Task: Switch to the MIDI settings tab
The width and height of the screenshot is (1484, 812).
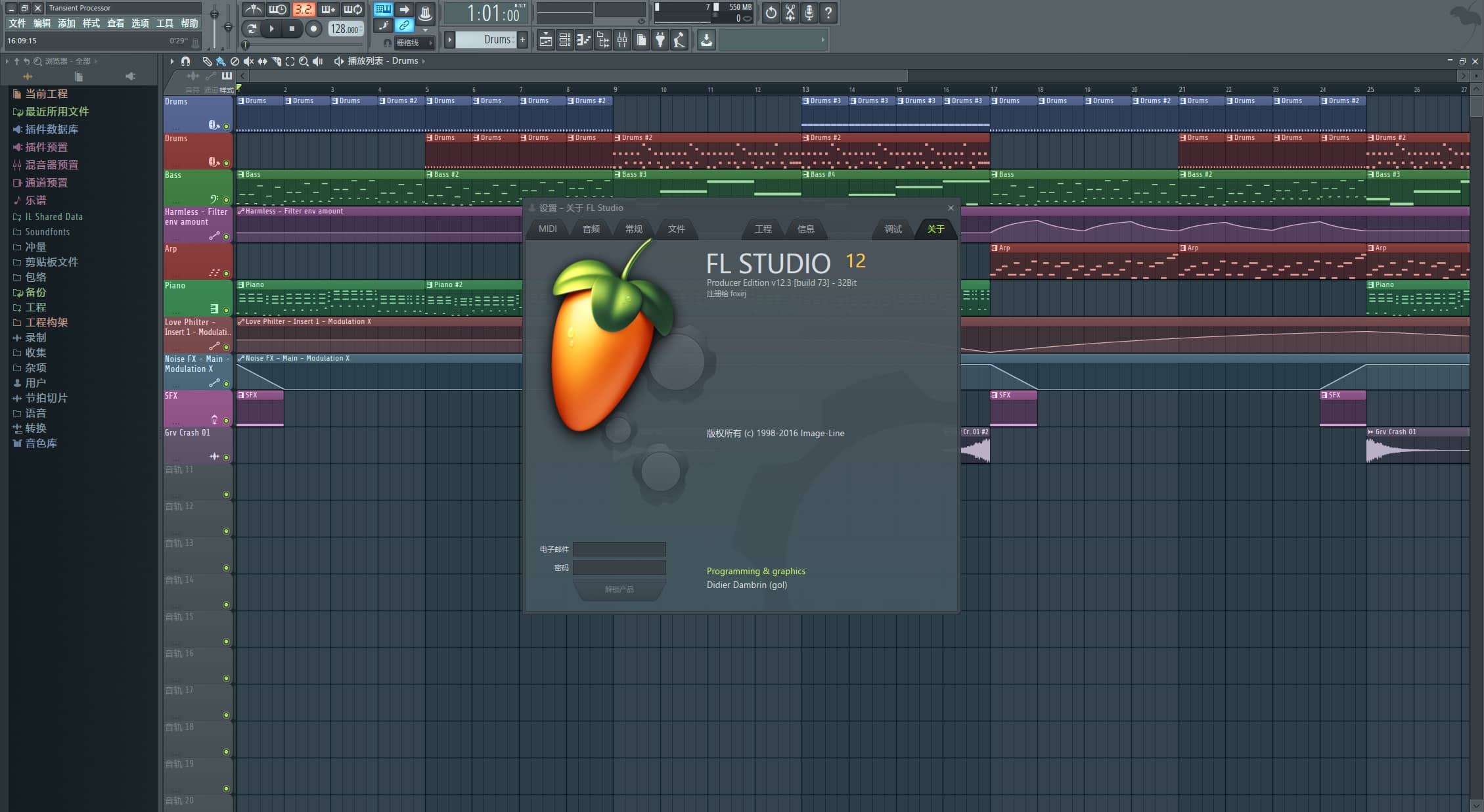Action: pos(548,229)
